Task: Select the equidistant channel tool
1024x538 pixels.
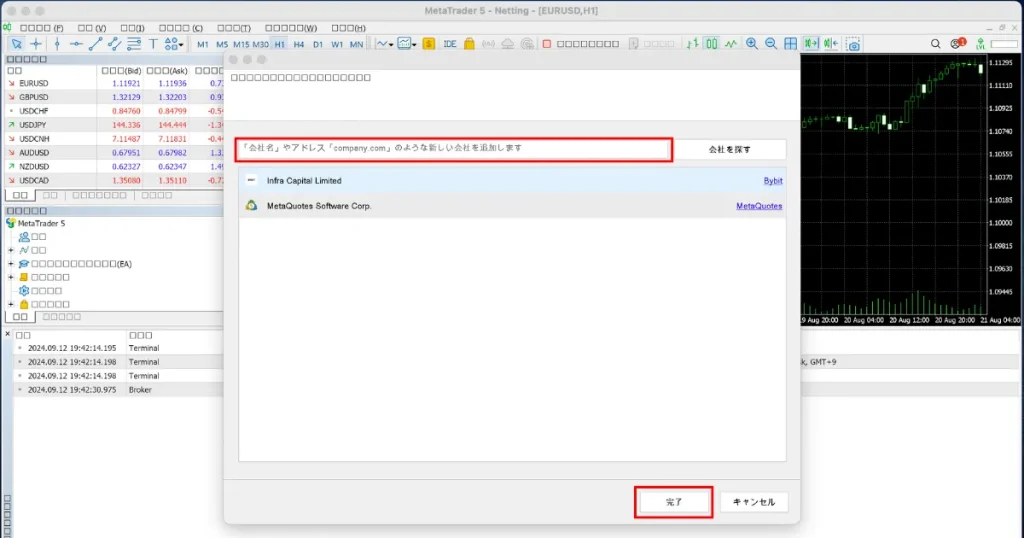Action: tap(114, 44)
